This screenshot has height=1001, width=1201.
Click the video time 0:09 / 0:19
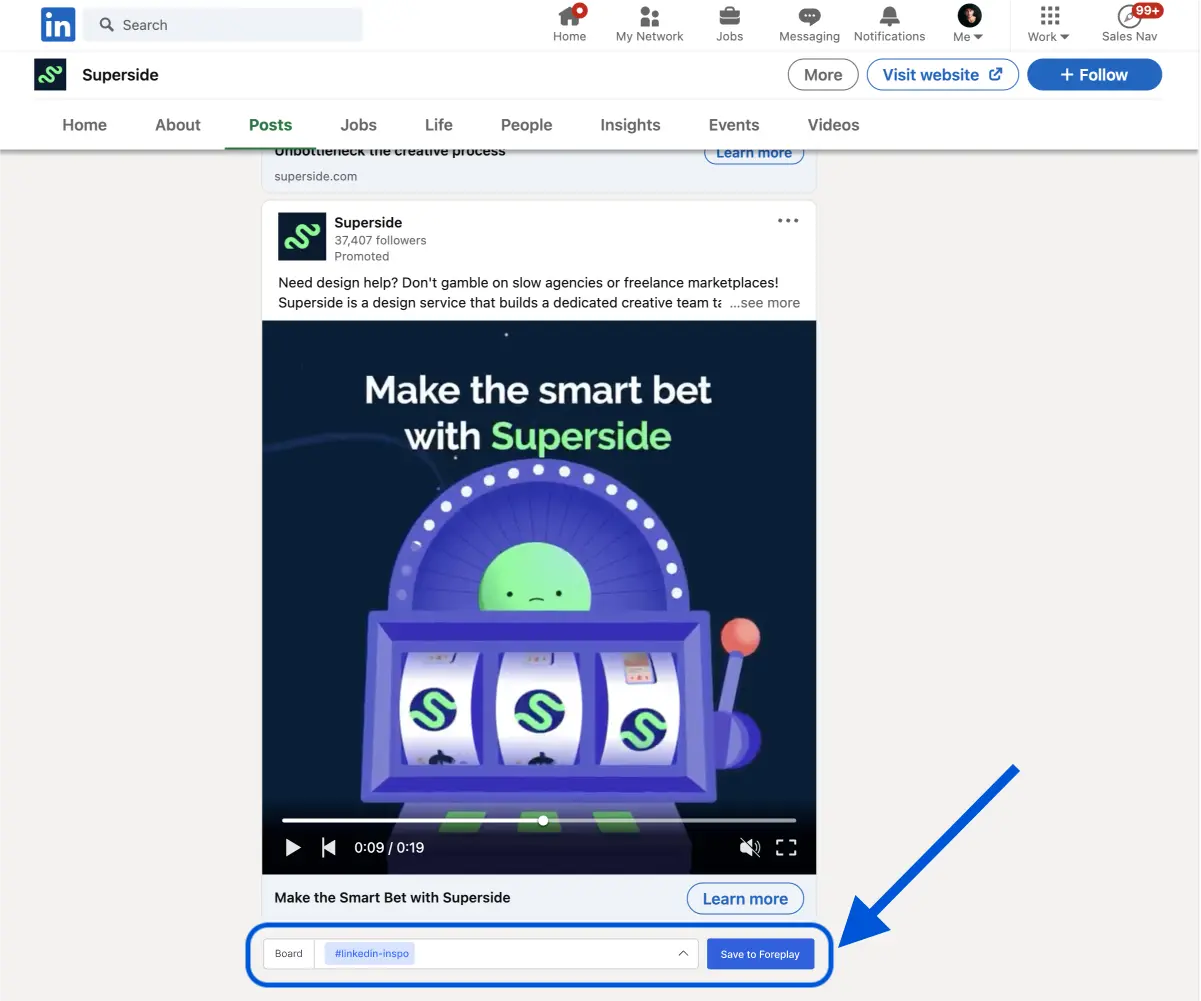coord(389,848)
